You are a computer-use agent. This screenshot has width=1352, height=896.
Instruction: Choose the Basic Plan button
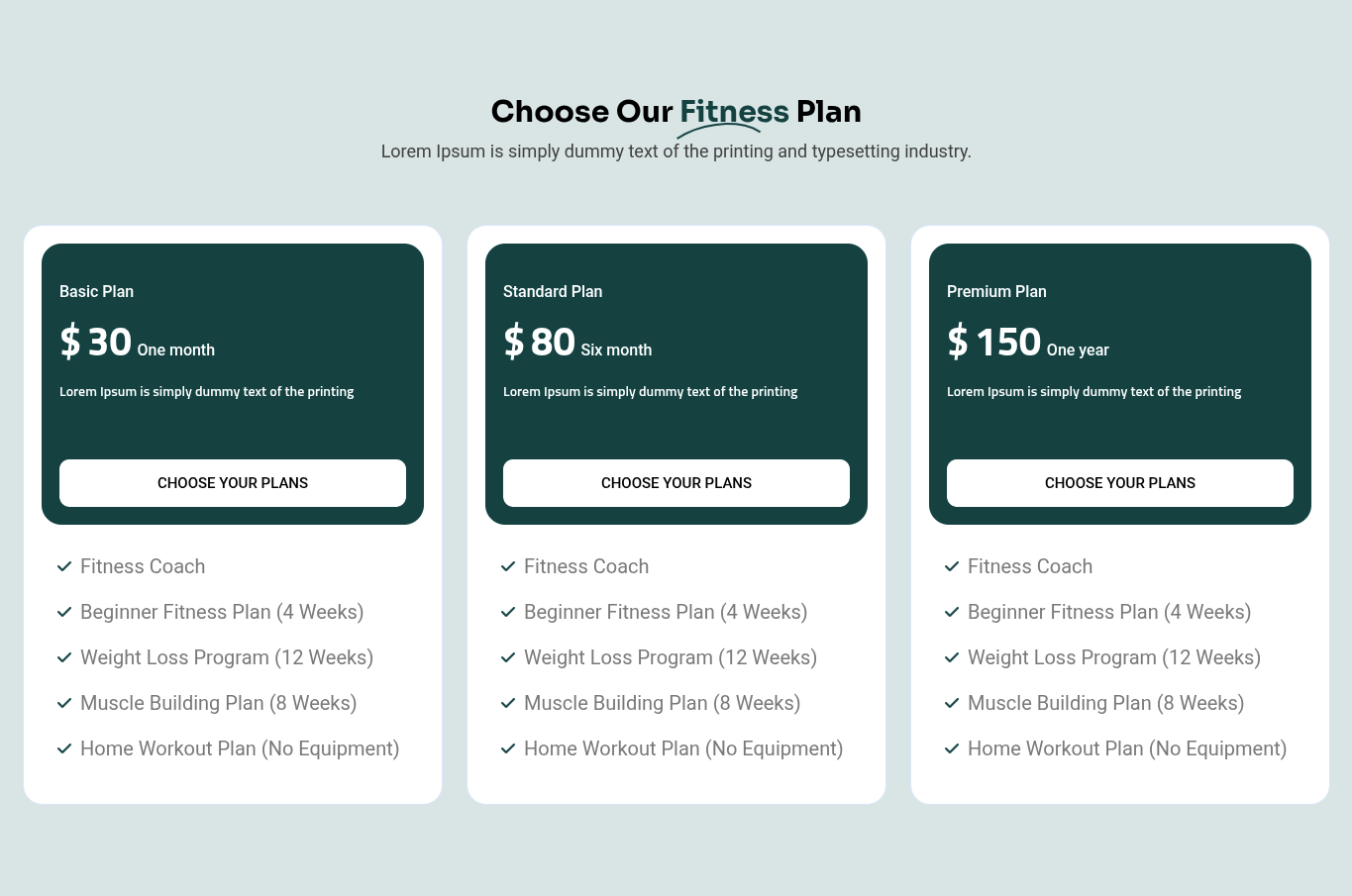pyautogui.click(x=233, y=483)
